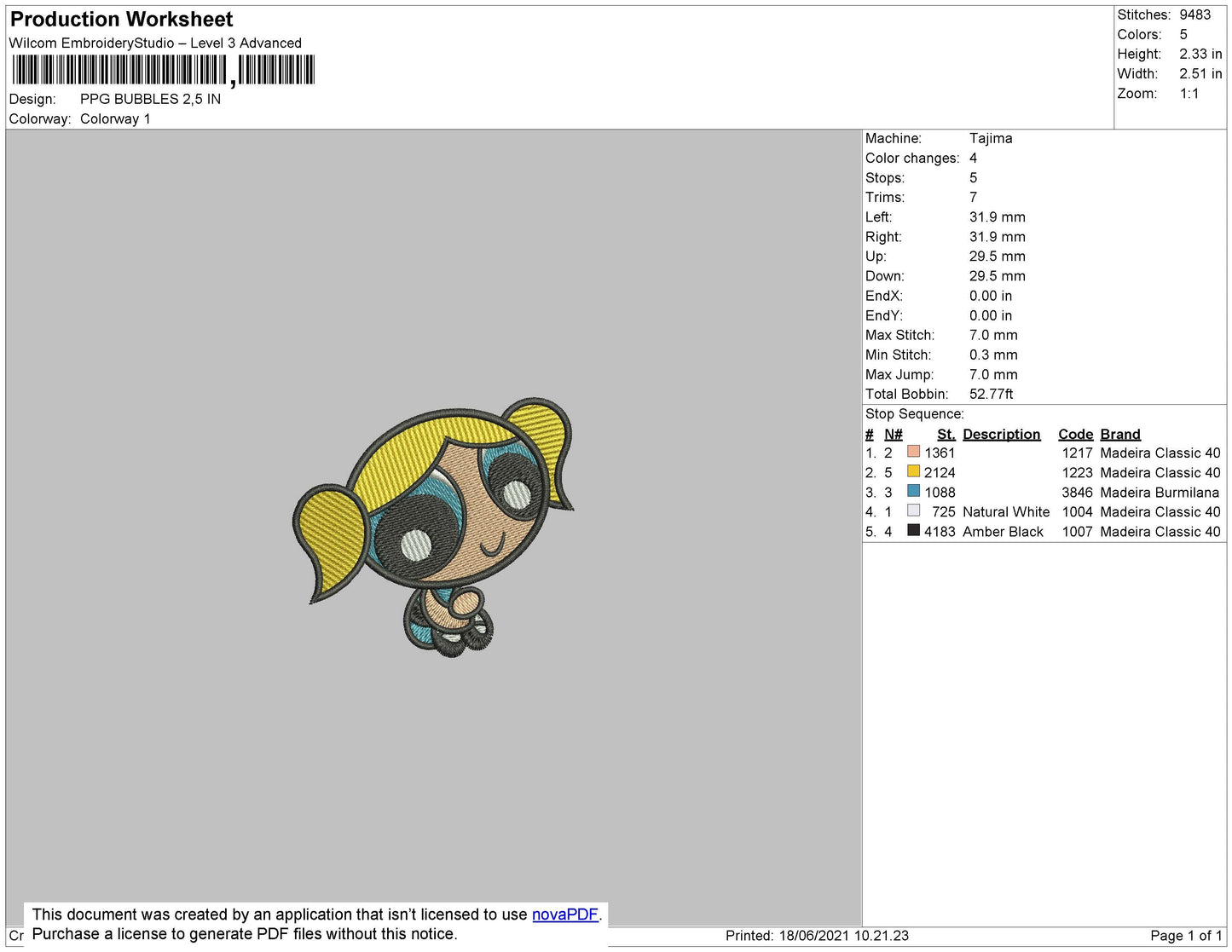Click the Code column header

point(1076,435)
